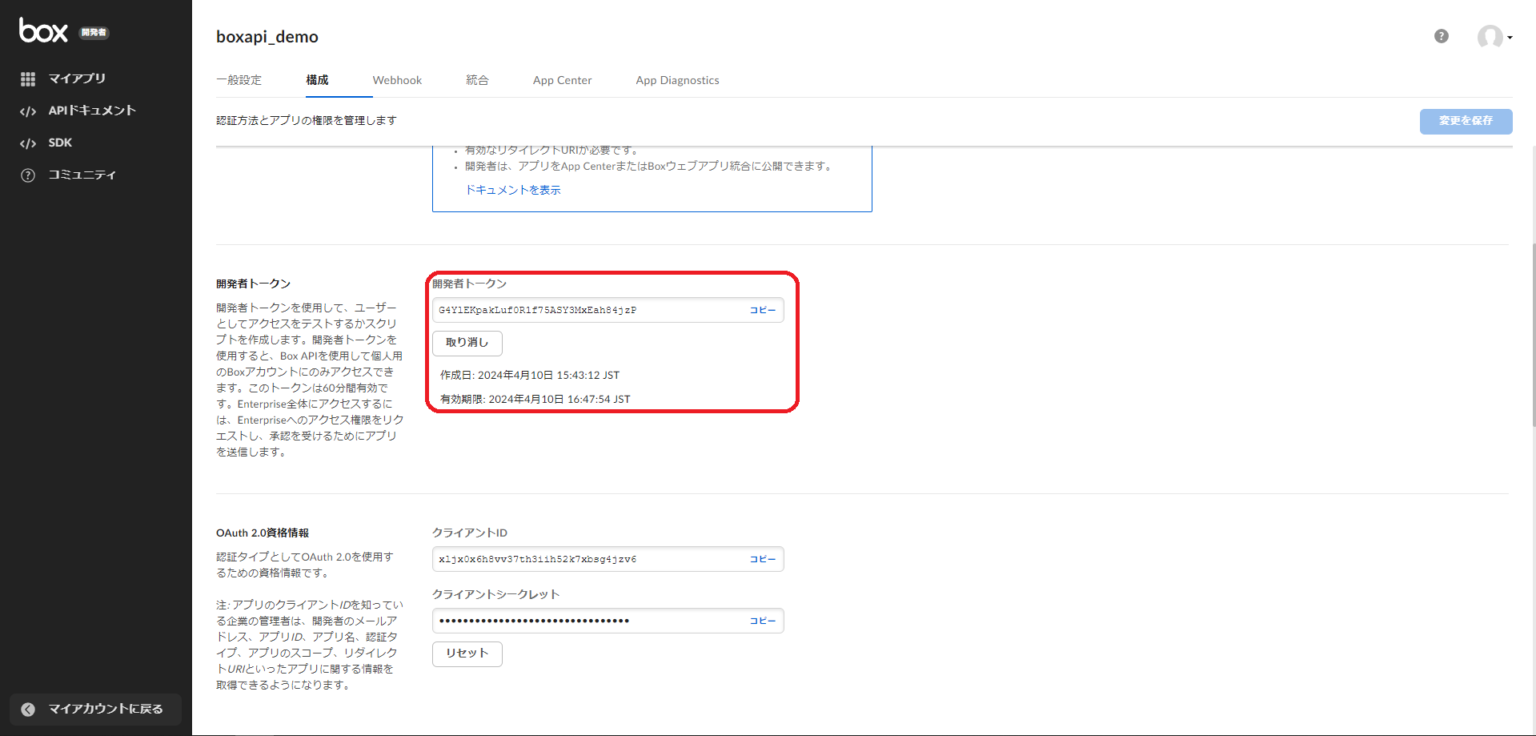Screen dimensions: 1536x736
Task: Open コミュニティ using its question mark icon
Action: (x=27, y=174)
